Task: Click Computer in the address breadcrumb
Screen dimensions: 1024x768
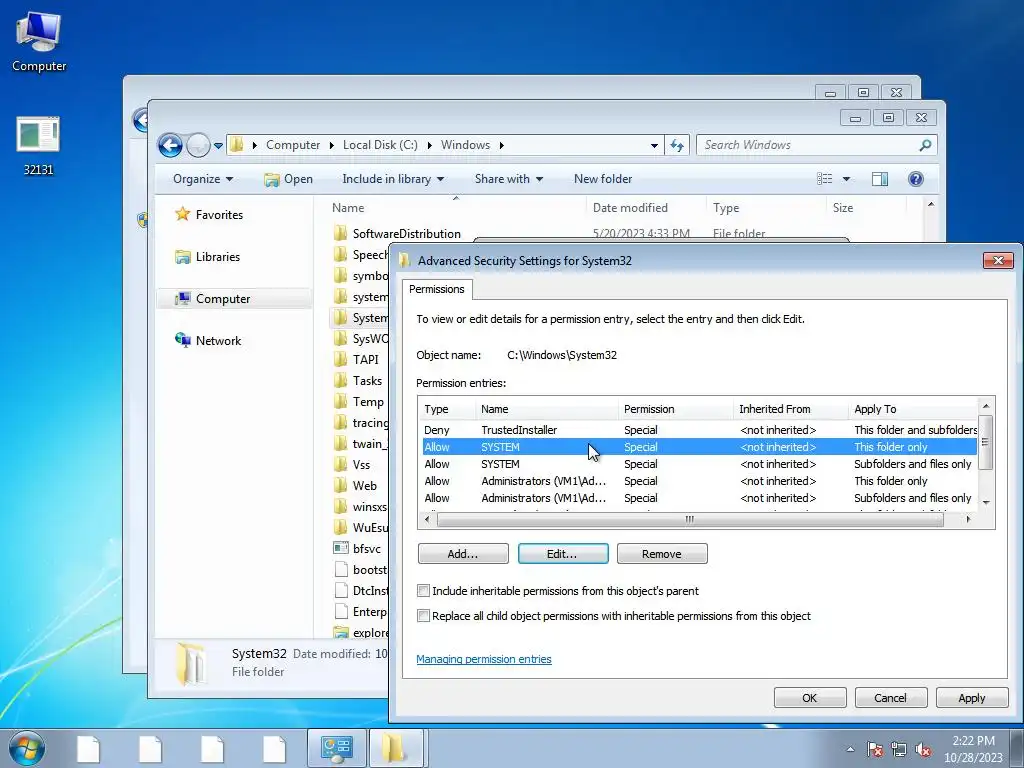Action: (293, 145)
